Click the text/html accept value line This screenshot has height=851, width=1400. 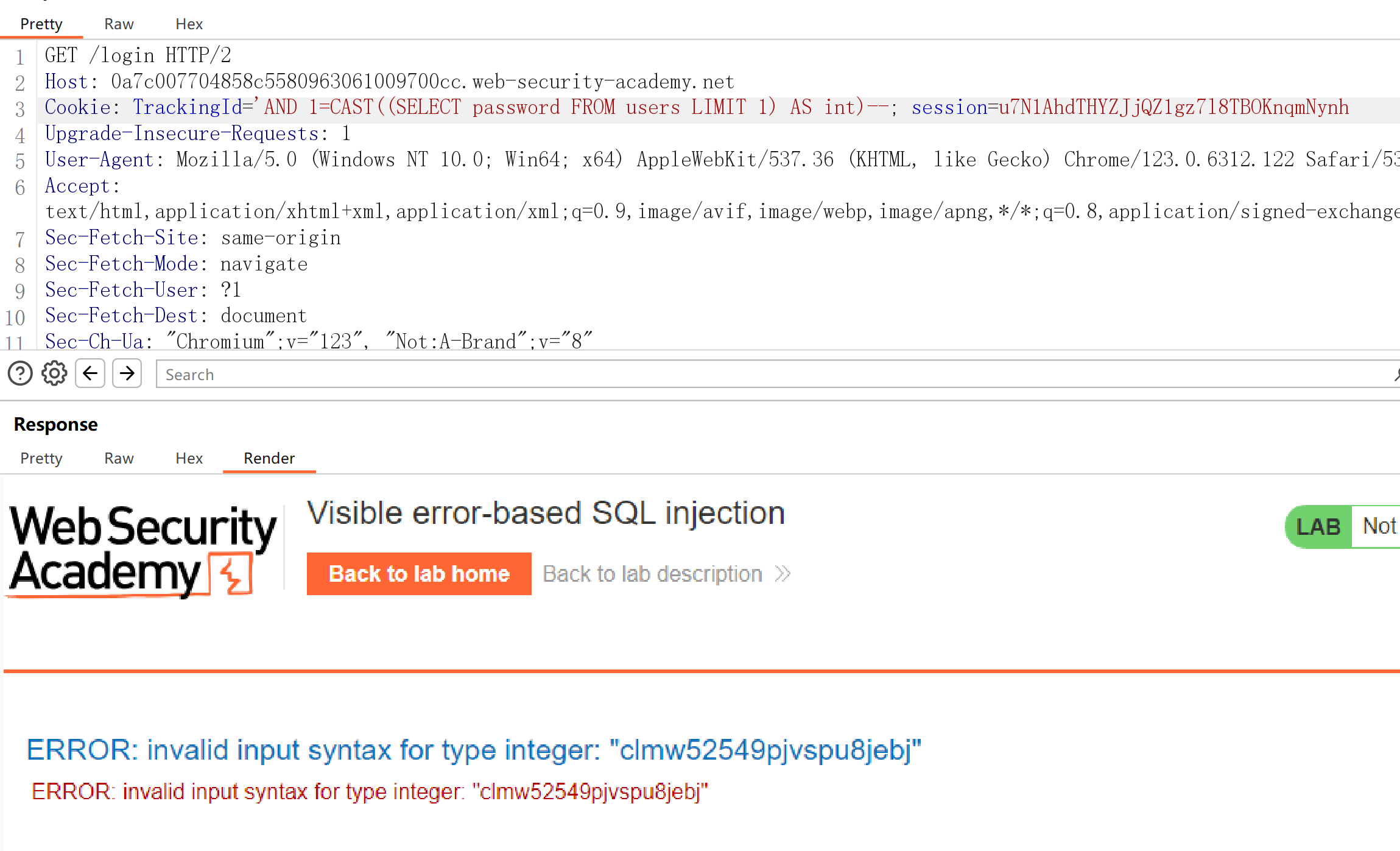point(722,211)
